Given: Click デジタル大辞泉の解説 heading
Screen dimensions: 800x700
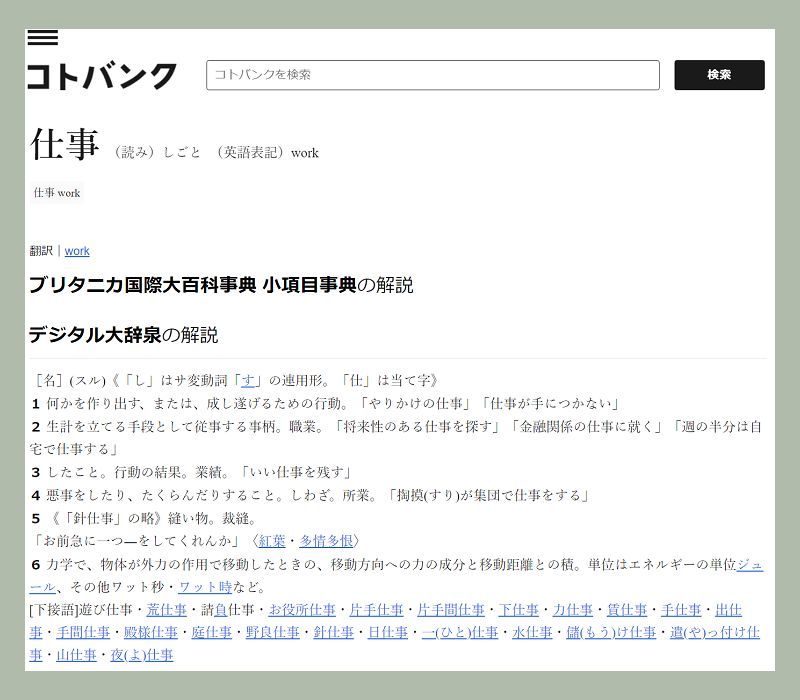Looking at the screenshot, I should 123,335.
